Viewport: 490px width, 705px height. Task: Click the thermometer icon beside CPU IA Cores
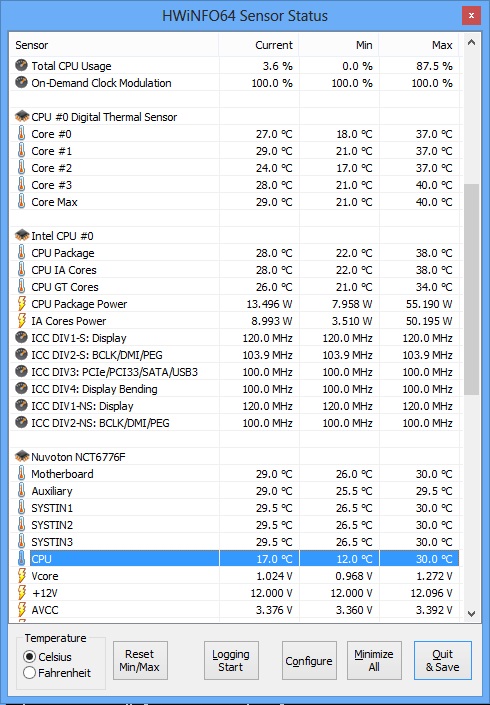pos(21,270)
